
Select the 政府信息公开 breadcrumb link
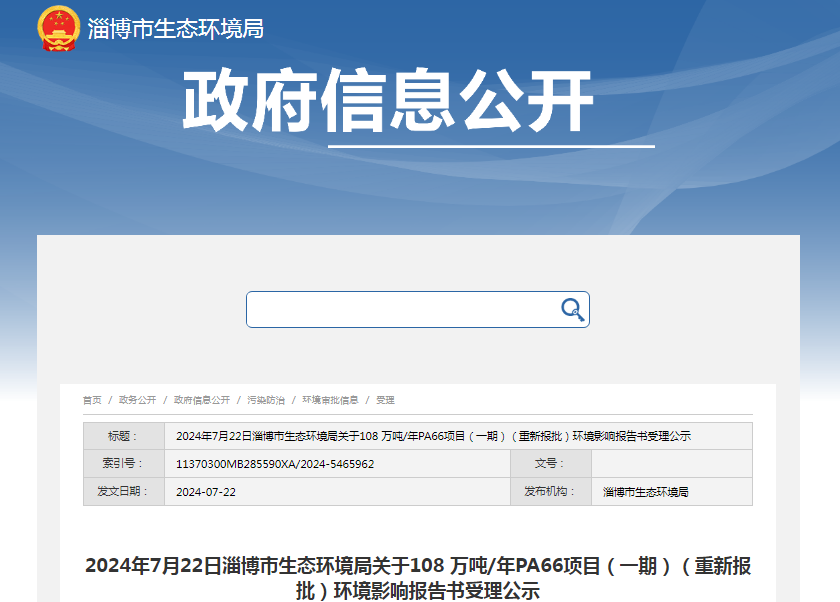tap(201, 400)
